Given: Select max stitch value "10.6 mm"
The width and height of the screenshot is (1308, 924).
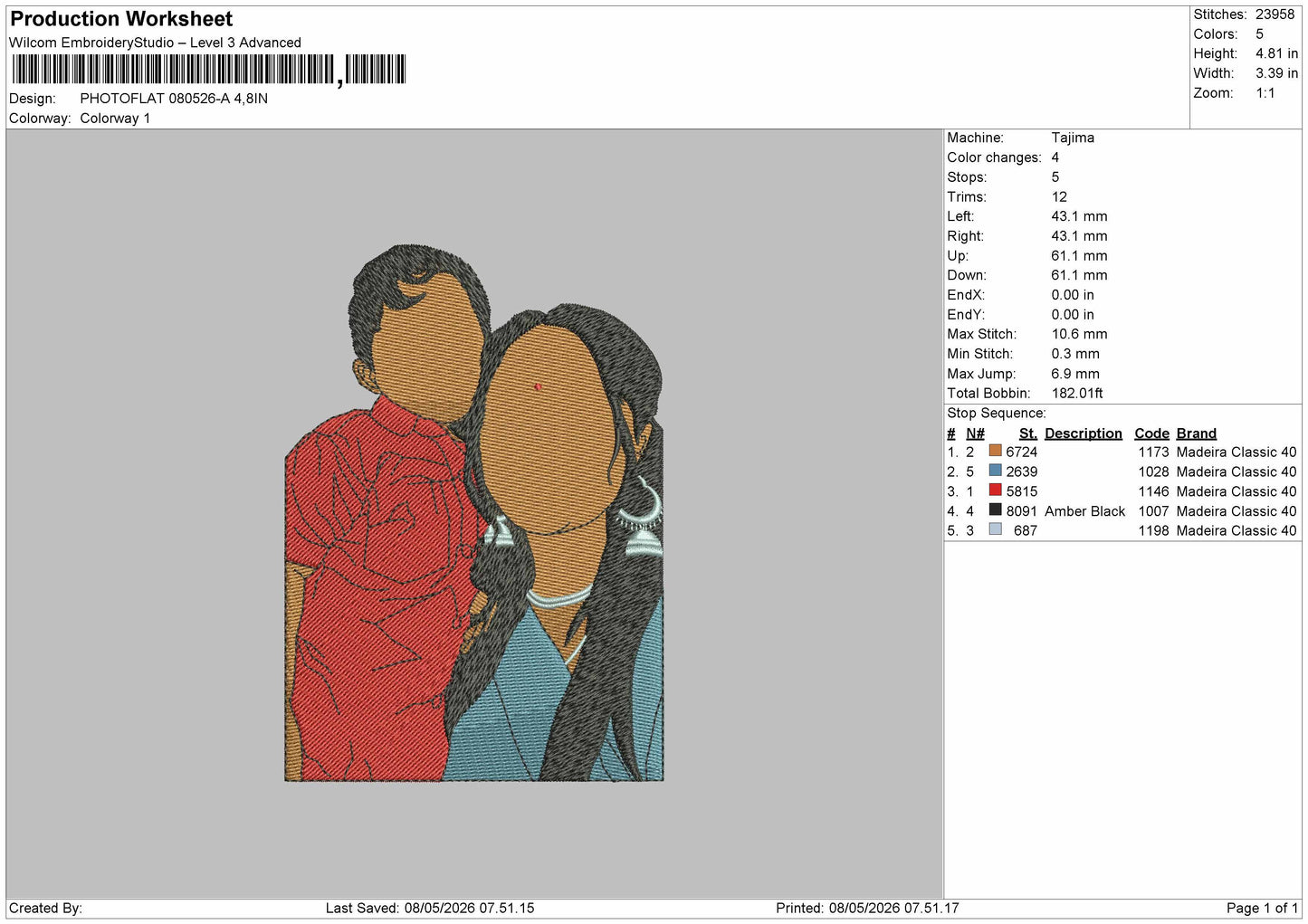Looking at the screenshot, I should tap(1080, 335).
